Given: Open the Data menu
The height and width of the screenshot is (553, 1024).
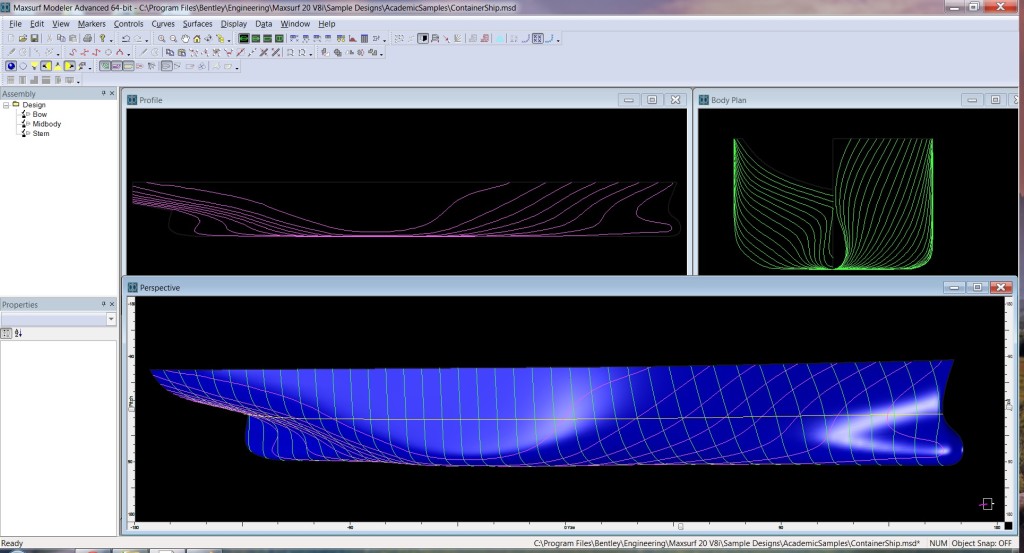Looking at the screenshot, I should [263, 24].
